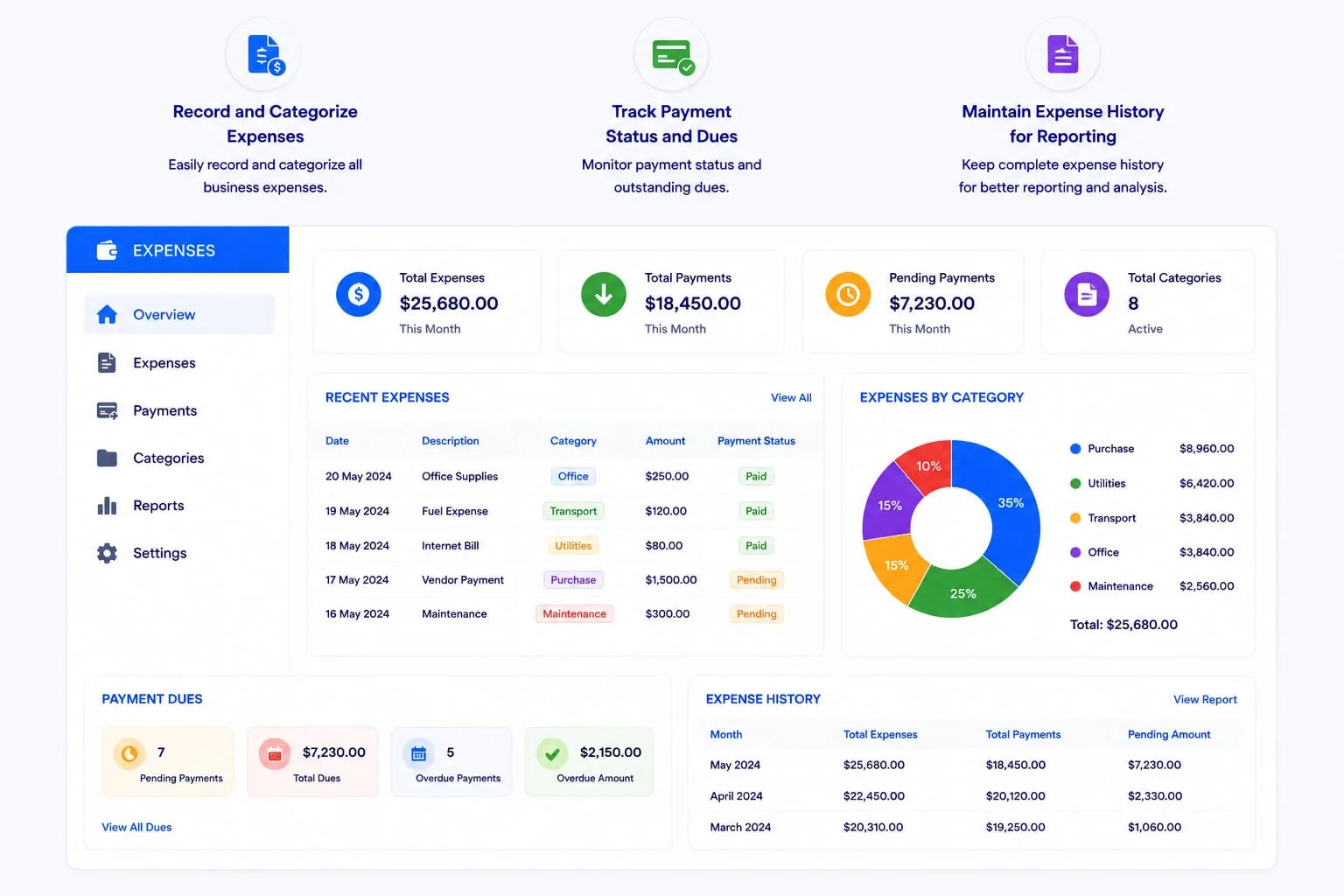1344x896 pixels.
Task: Click the Pending Amount column header
Action: [x=1169, y=734]
